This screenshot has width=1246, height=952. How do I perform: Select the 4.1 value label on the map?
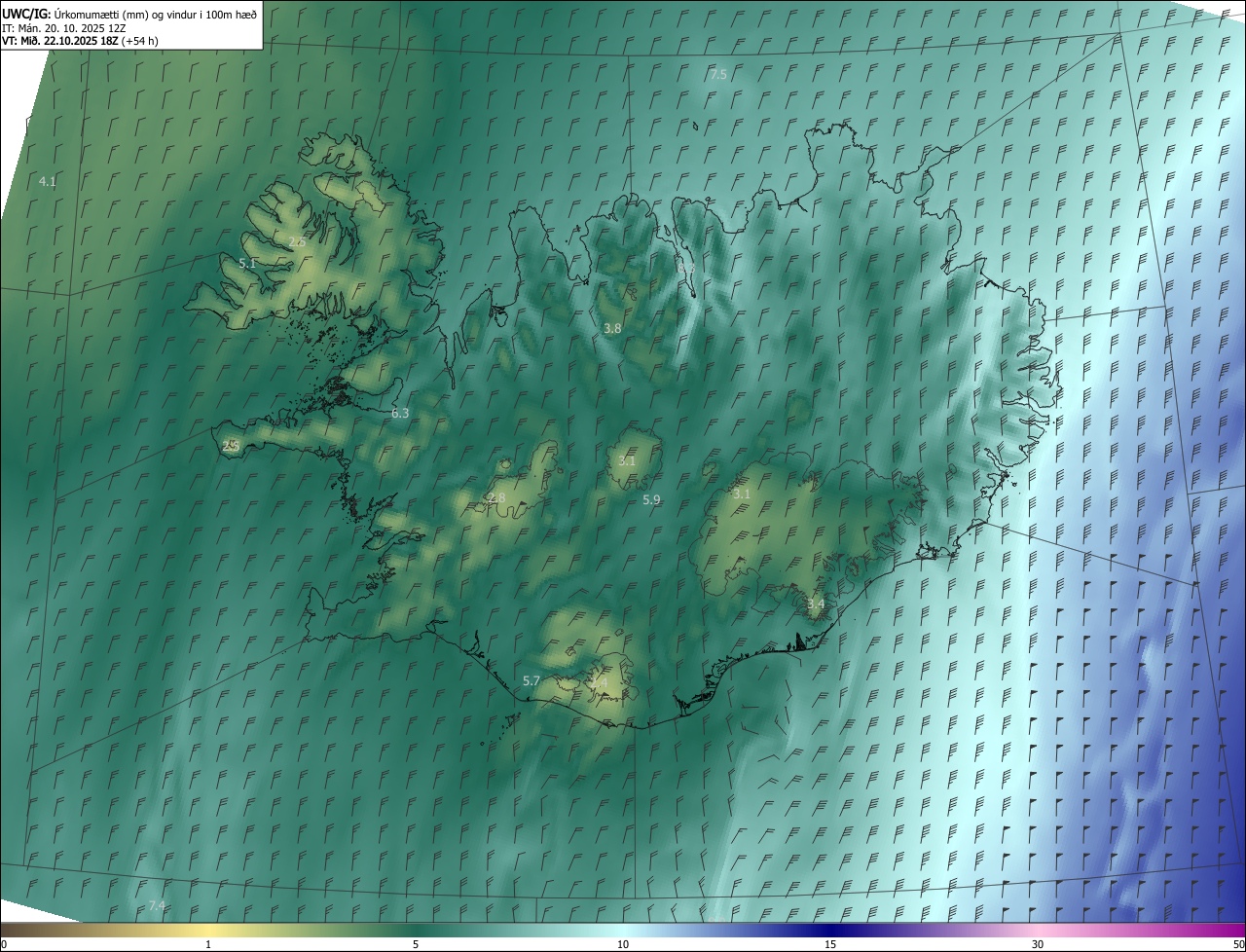tap(48, 182)
